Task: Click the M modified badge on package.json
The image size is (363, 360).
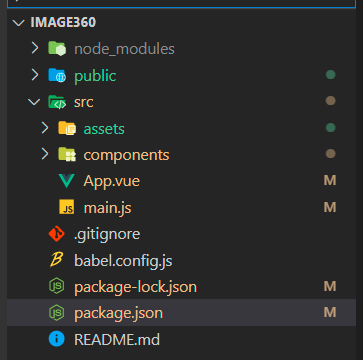Action: (x=330, y=312)
